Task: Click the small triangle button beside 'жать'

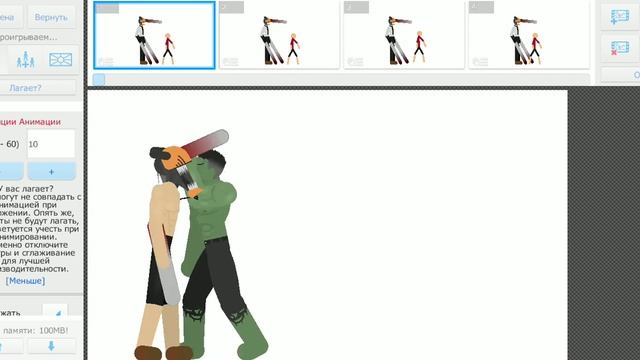Action: (x=55, y=312)
